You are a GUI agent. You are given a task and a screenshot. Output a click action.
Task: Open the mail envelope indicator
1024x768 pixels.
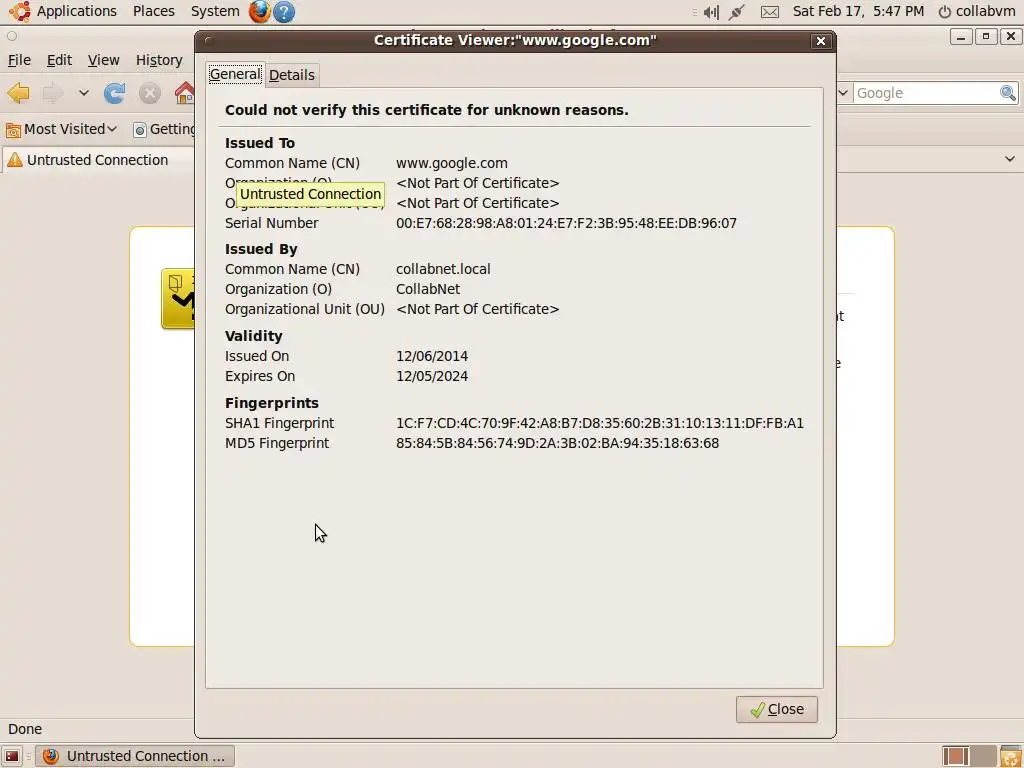point(770,12)
